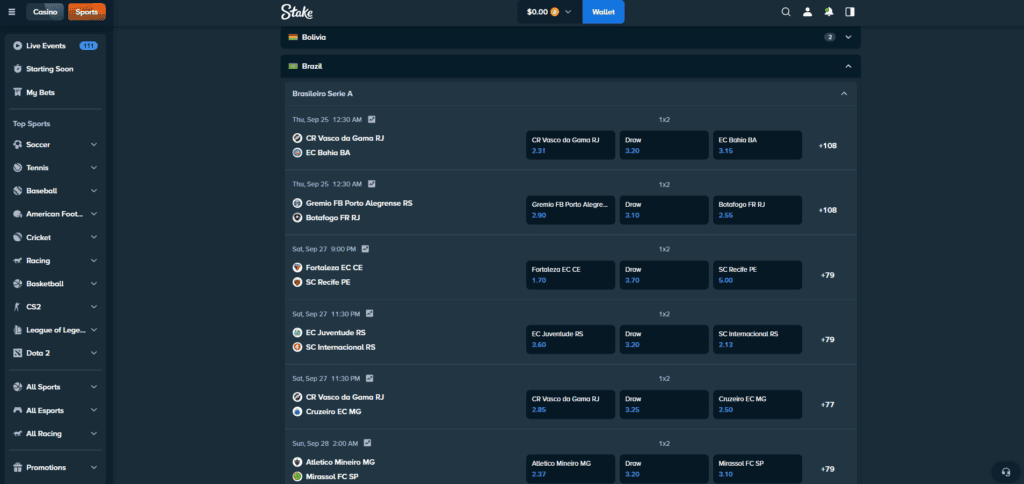The width and height of the screenshot is (1024, 484).
Task: Select the Sports tab
Action: click(87, 12)
